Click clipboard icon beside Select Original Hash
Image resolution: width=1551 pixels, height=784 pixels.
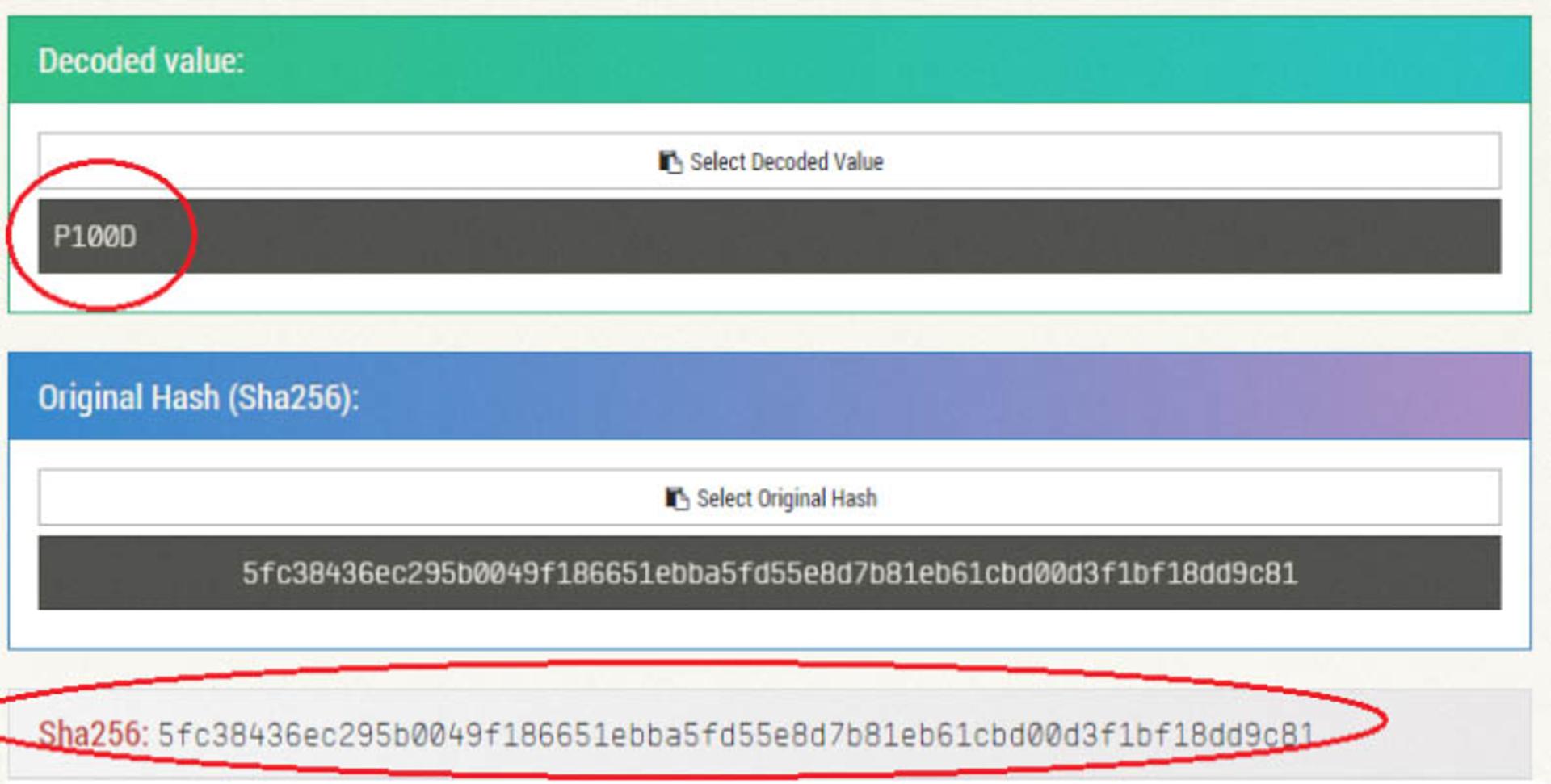click(676, 498)
